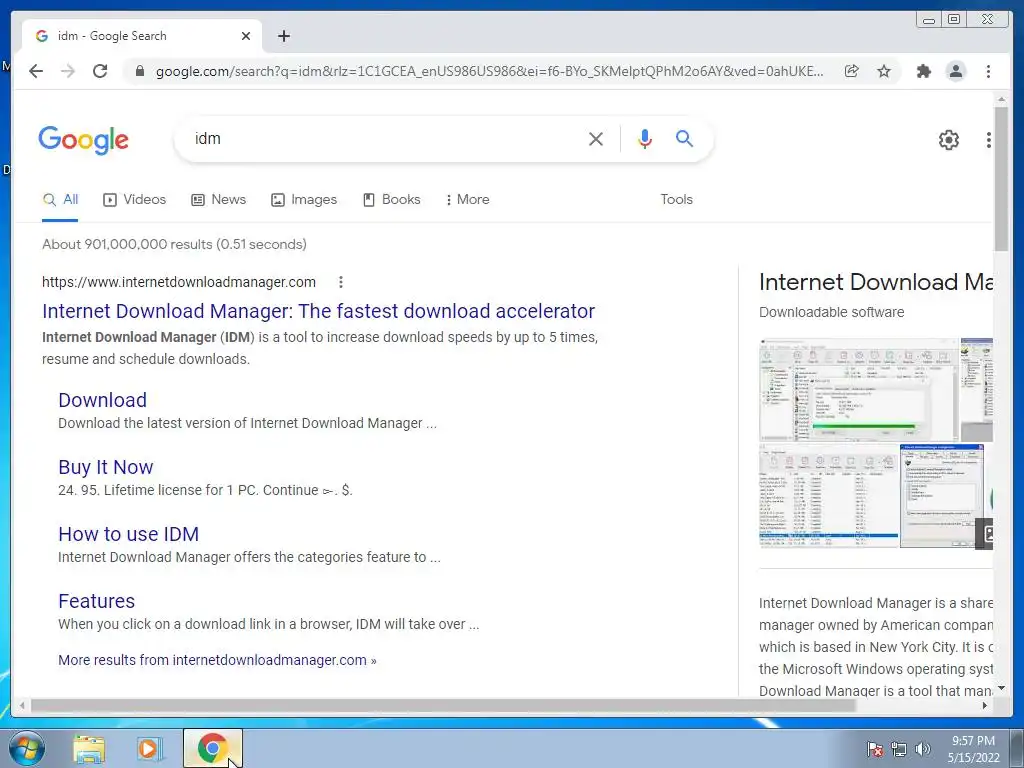Click inside the idm search box

click(385, 138)
